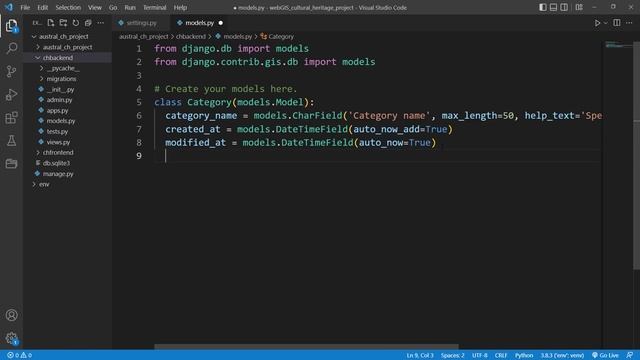Viewport: 640px width, 360px height.
Task: Open the Selection menu
Action: pos(68,7)
